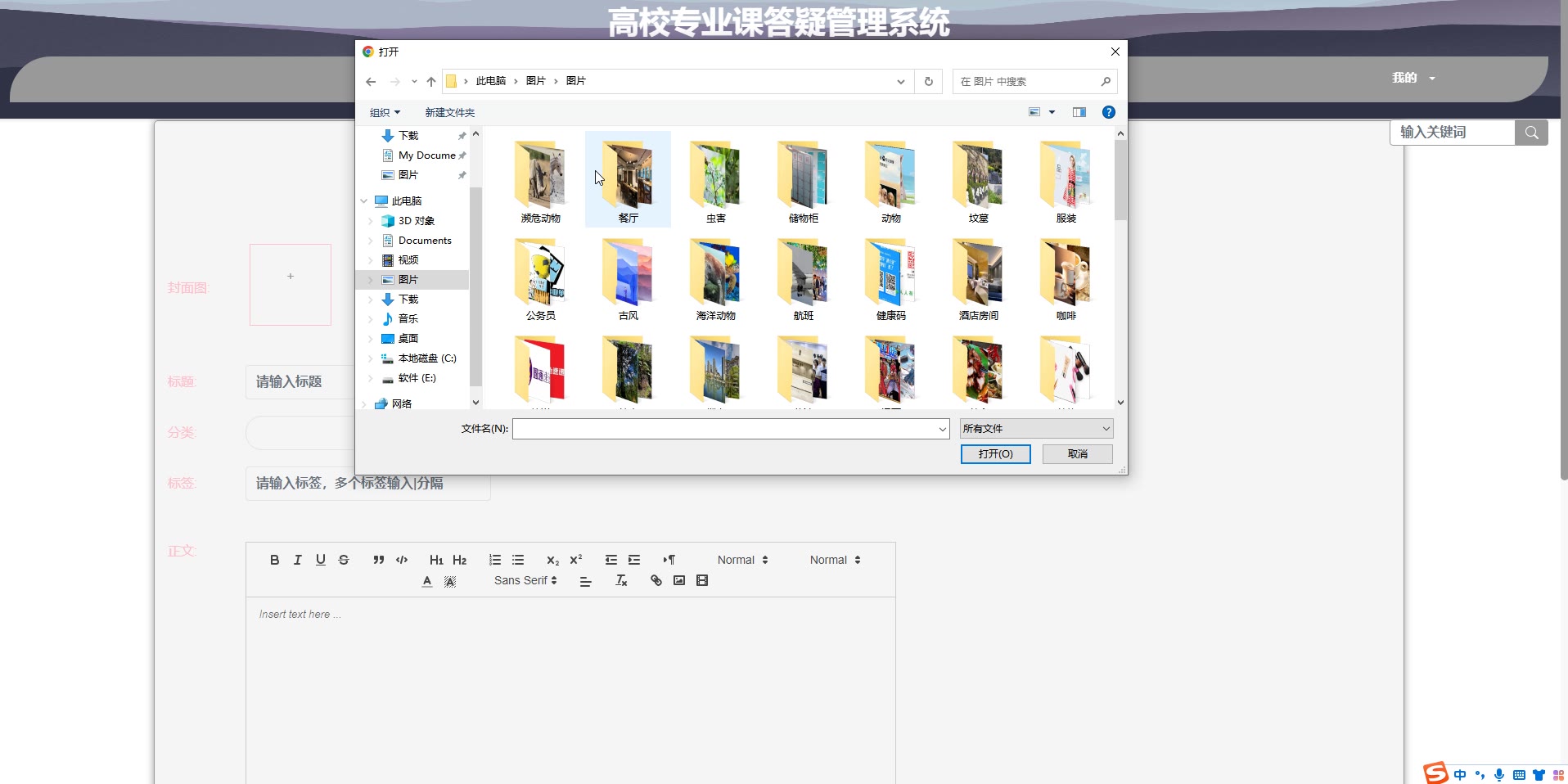Image resolution: width=1568 pixels, height=784 pixels.
Task: Open the 组织 menu
Action: 385,113
